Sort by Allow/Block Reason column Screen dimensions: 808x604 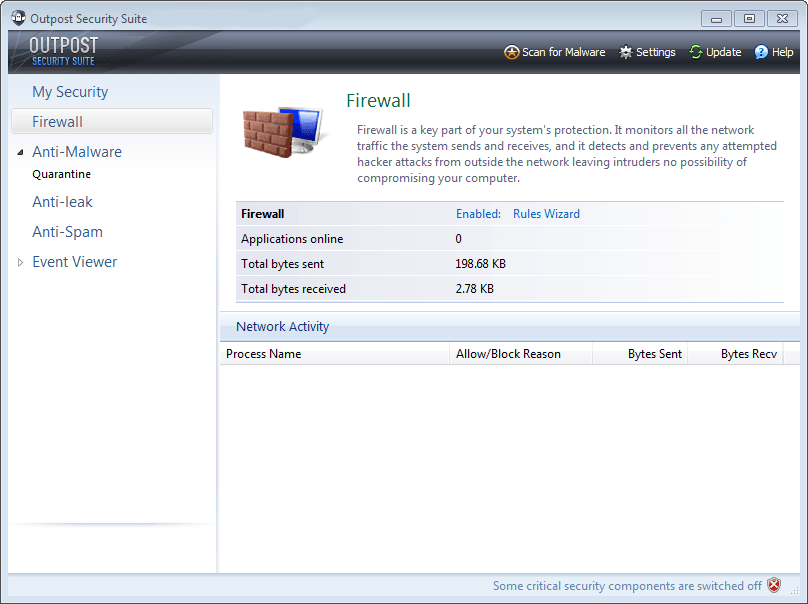pos(521,354)
